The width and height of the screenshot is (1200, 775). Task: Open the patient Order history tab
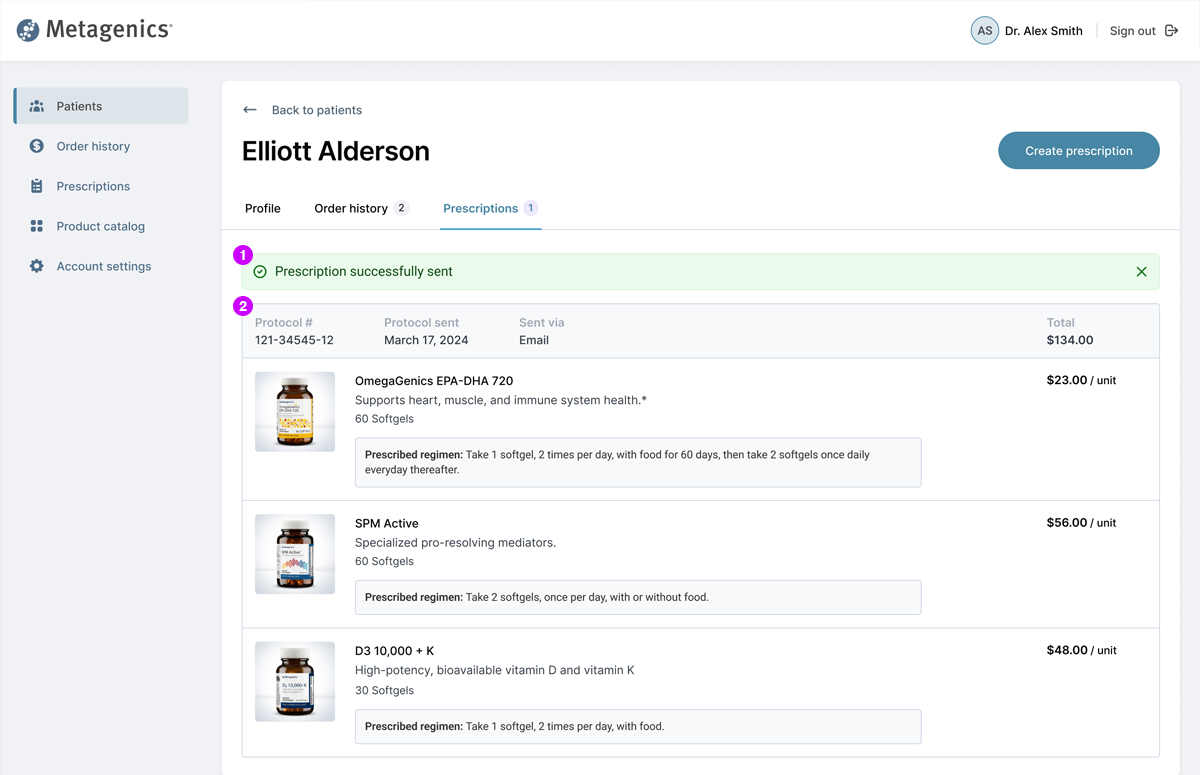[x=351, y=208]
